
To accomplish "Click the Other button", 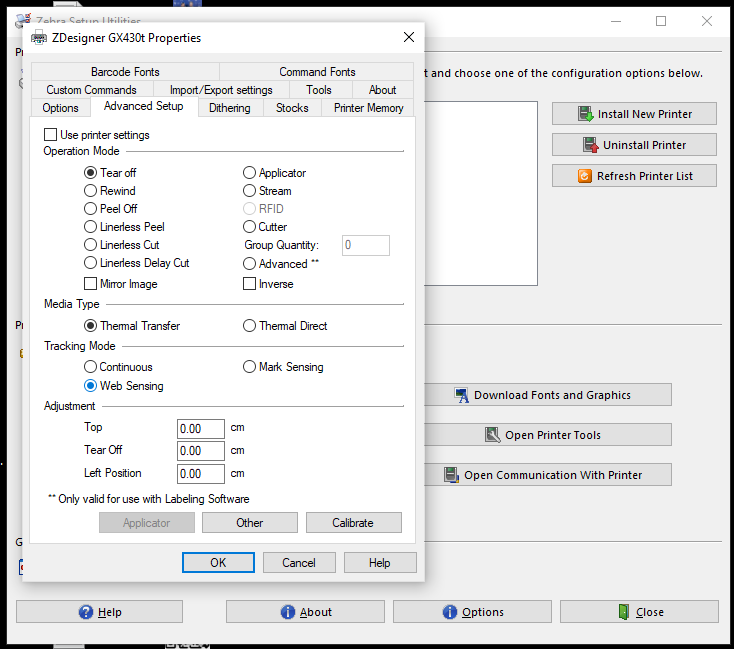I will click(250, 523).
